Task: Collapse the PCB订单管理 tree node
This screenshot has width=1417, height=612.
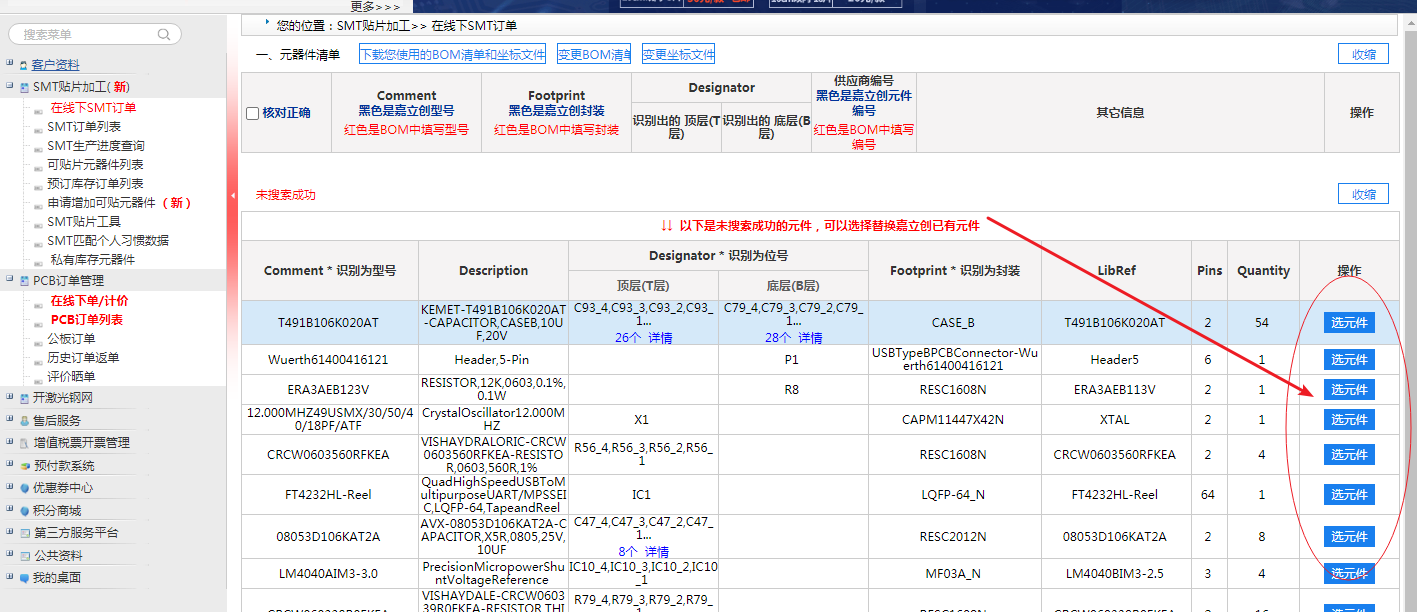Action: pyautogui.click(x=9, y=281)
